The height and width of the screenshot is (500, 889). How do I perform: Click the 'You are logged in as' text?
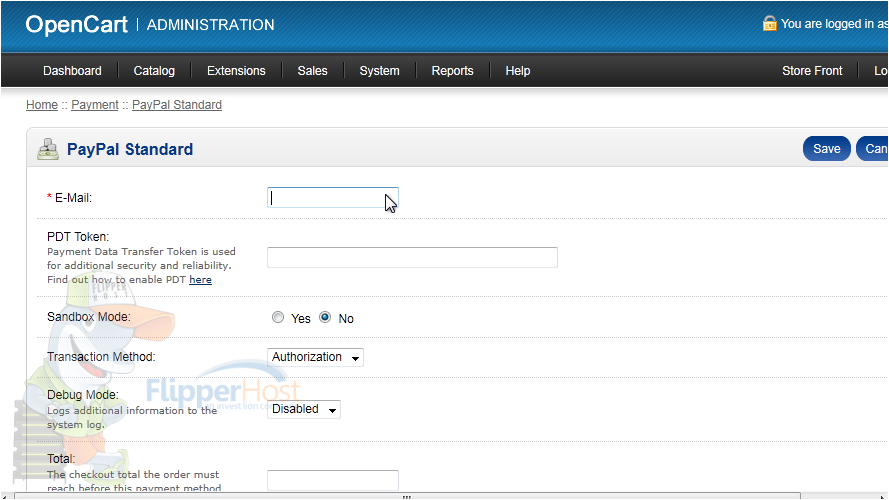coord(834,24)
